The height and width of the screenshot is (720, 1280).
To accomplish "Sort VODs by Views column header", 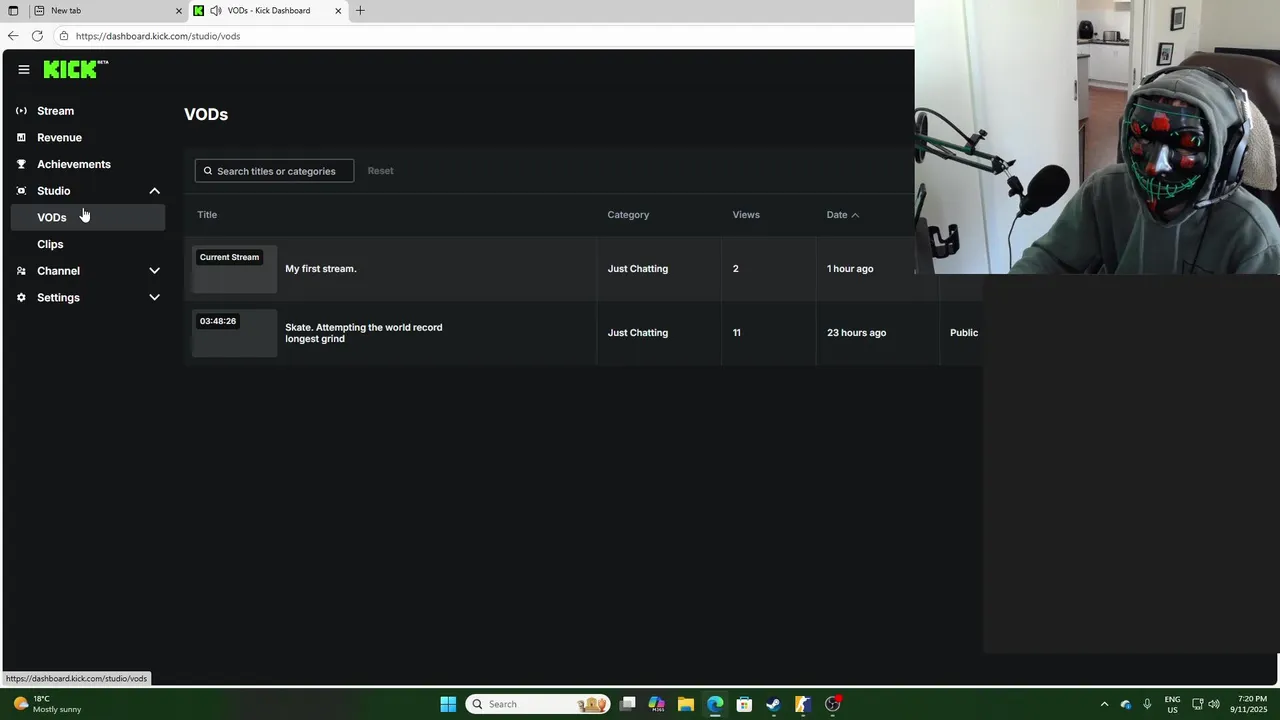I will click(746, 215).
